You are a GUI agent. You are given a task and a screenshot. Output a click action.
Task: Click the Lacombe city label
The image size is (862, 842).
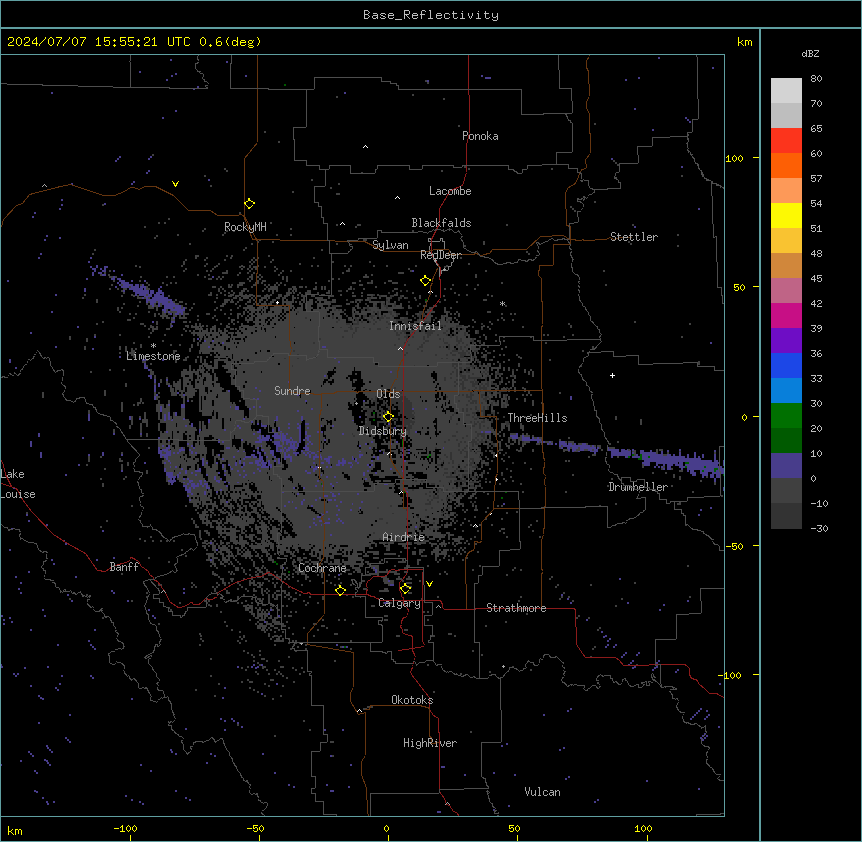[x=450, y=191]
